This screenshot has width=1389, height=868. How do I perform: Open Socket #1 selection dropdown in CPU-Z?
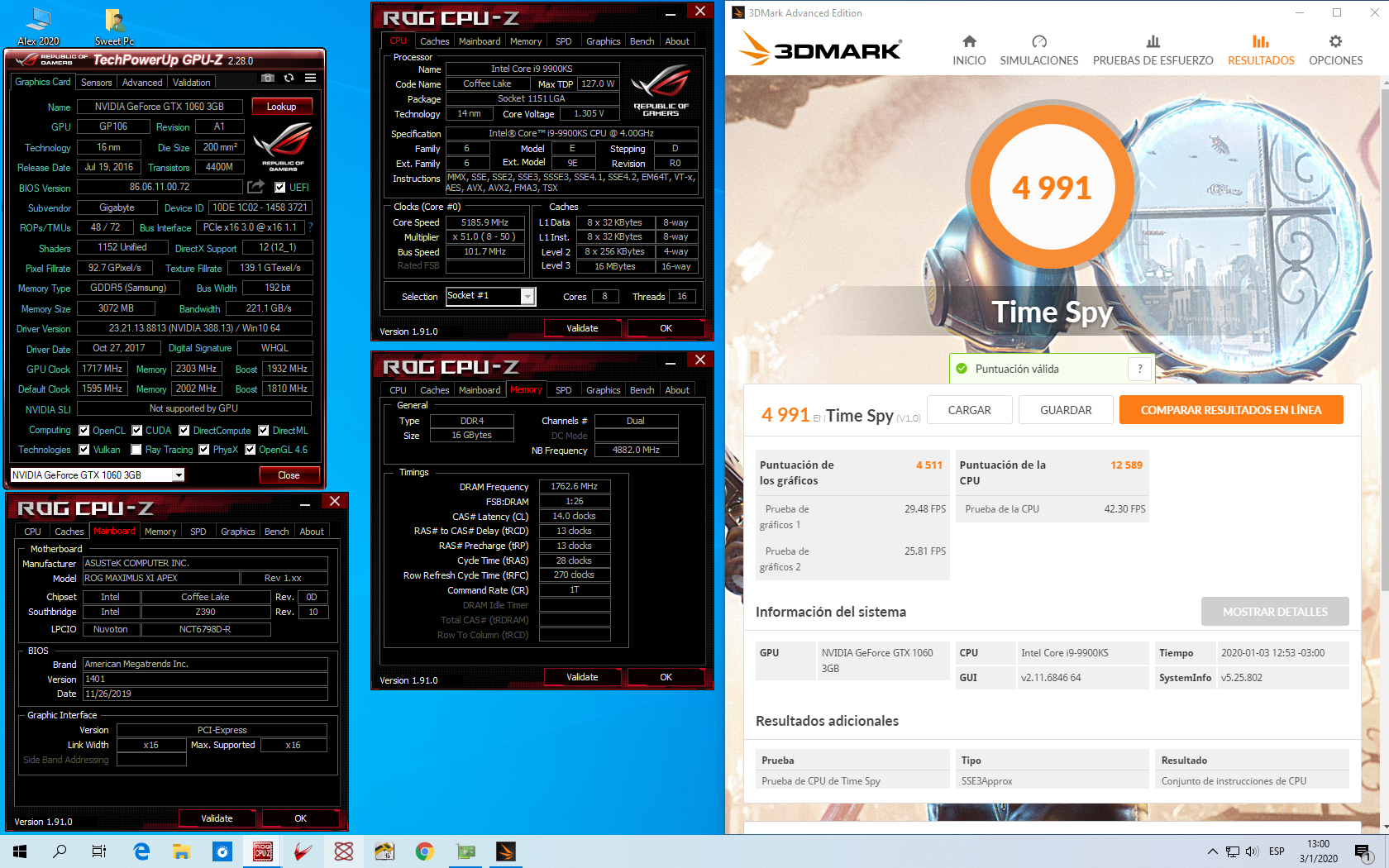tap(527, 296)
